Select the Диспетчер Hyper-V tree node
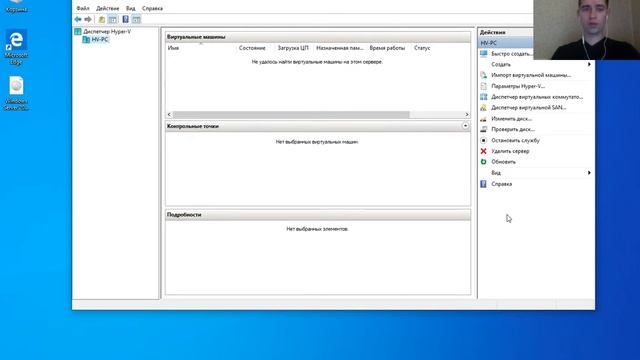This screenshot has width=640, height=360. pos(107,31)
